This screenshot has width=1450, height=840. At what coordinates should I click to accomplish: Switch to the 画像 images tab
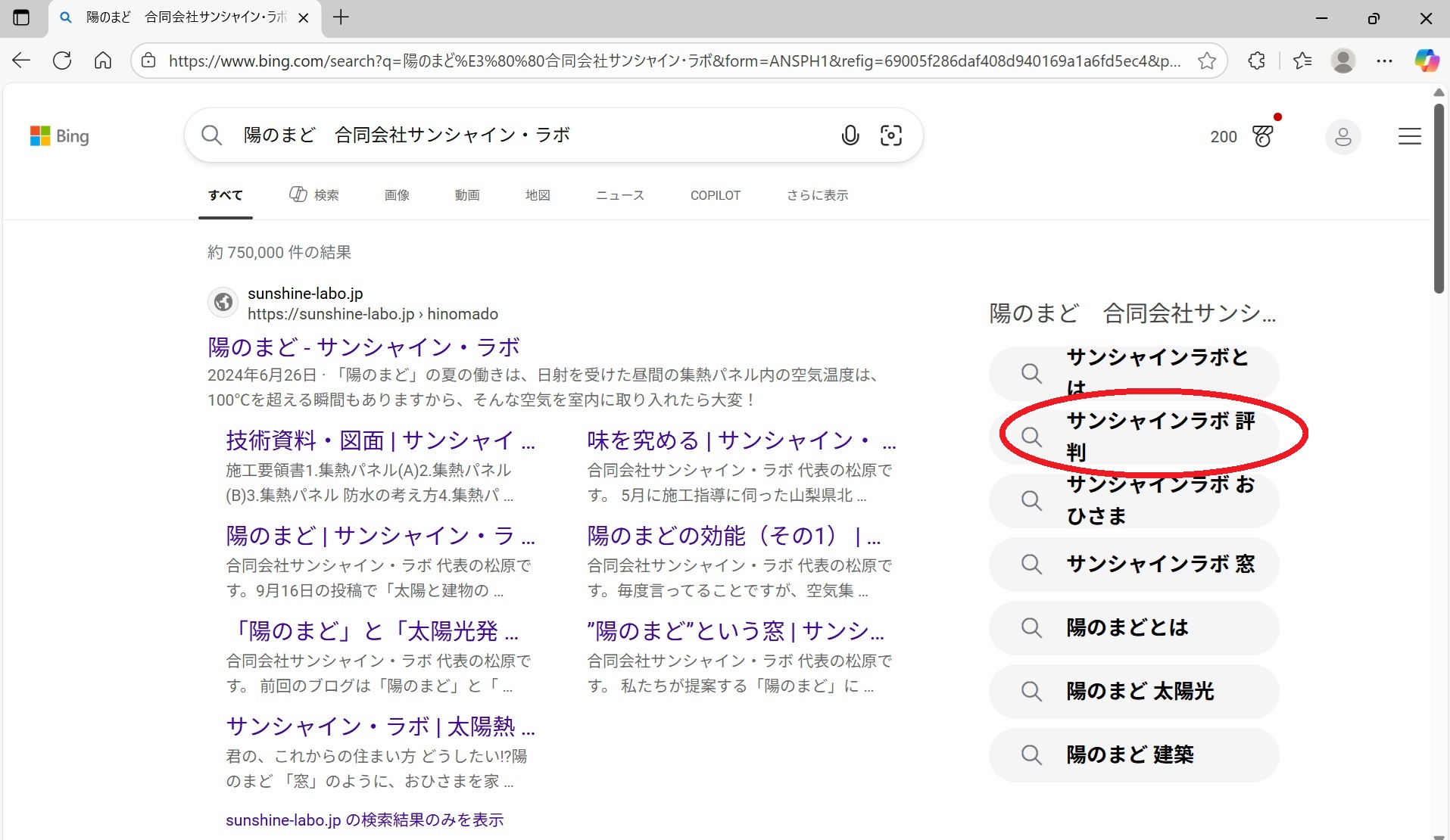[397, 195]
